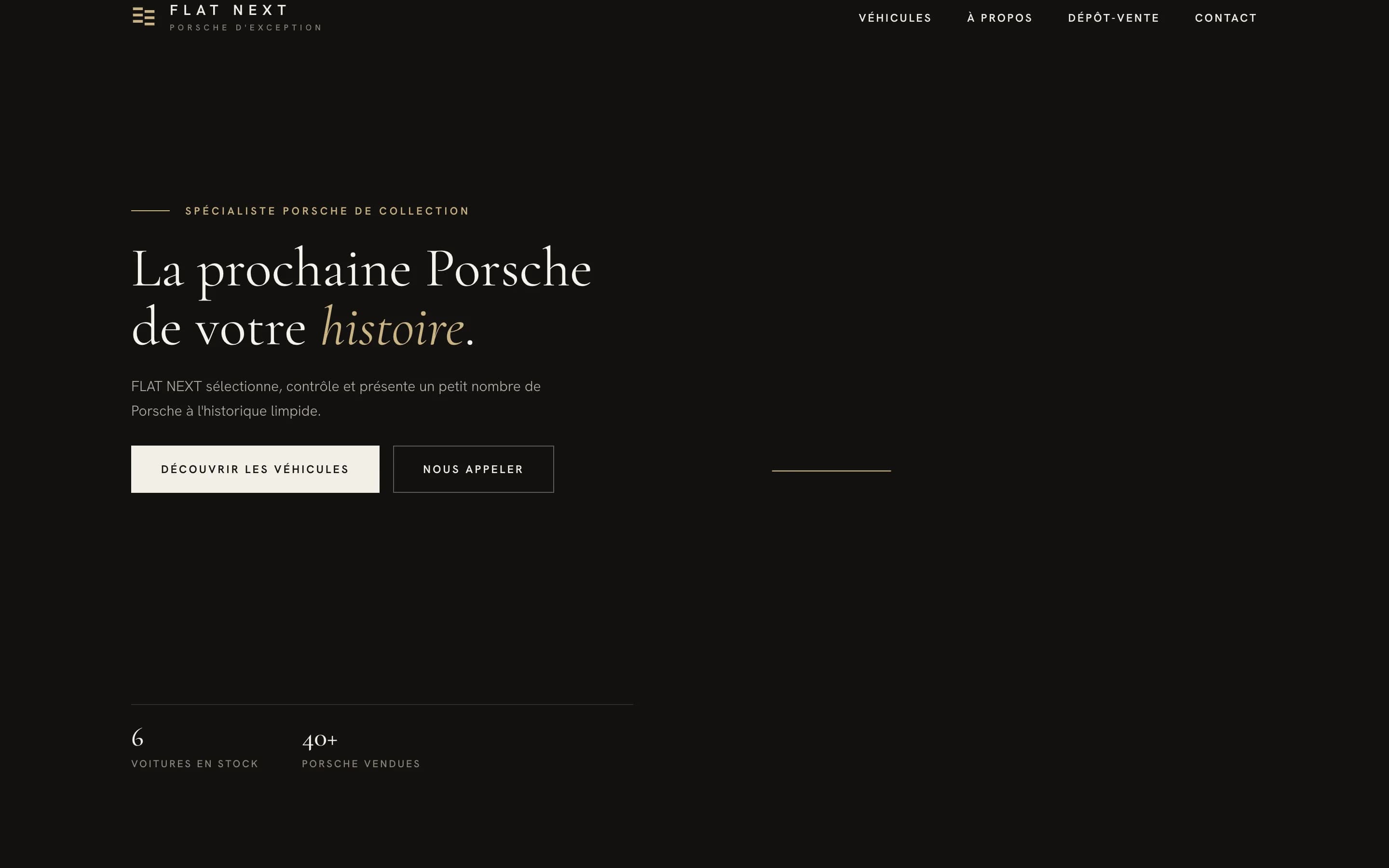Click the Découvrir les véhicules button
This screenshot has width=1389, height=868.
(255, 469)
